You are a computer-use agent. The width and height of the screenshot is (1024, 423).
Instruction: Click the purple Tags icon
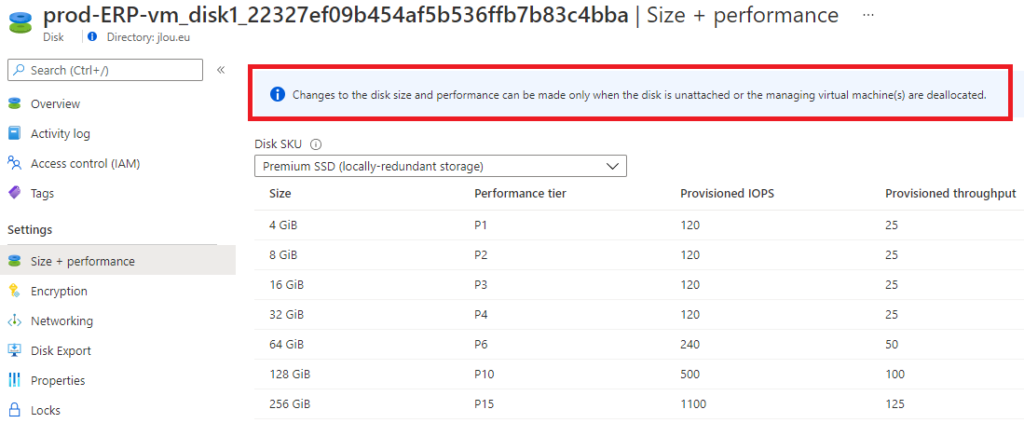click(x=14, y=193)
